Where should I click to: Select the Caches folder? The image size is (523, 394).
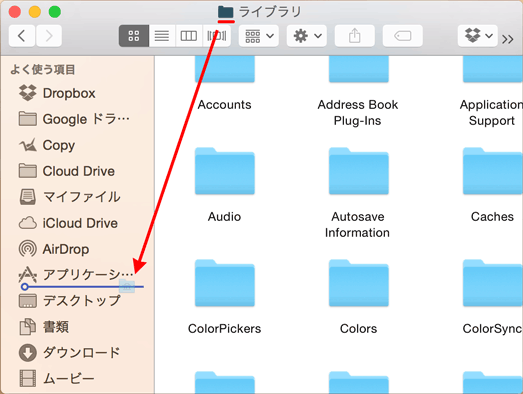493,171
